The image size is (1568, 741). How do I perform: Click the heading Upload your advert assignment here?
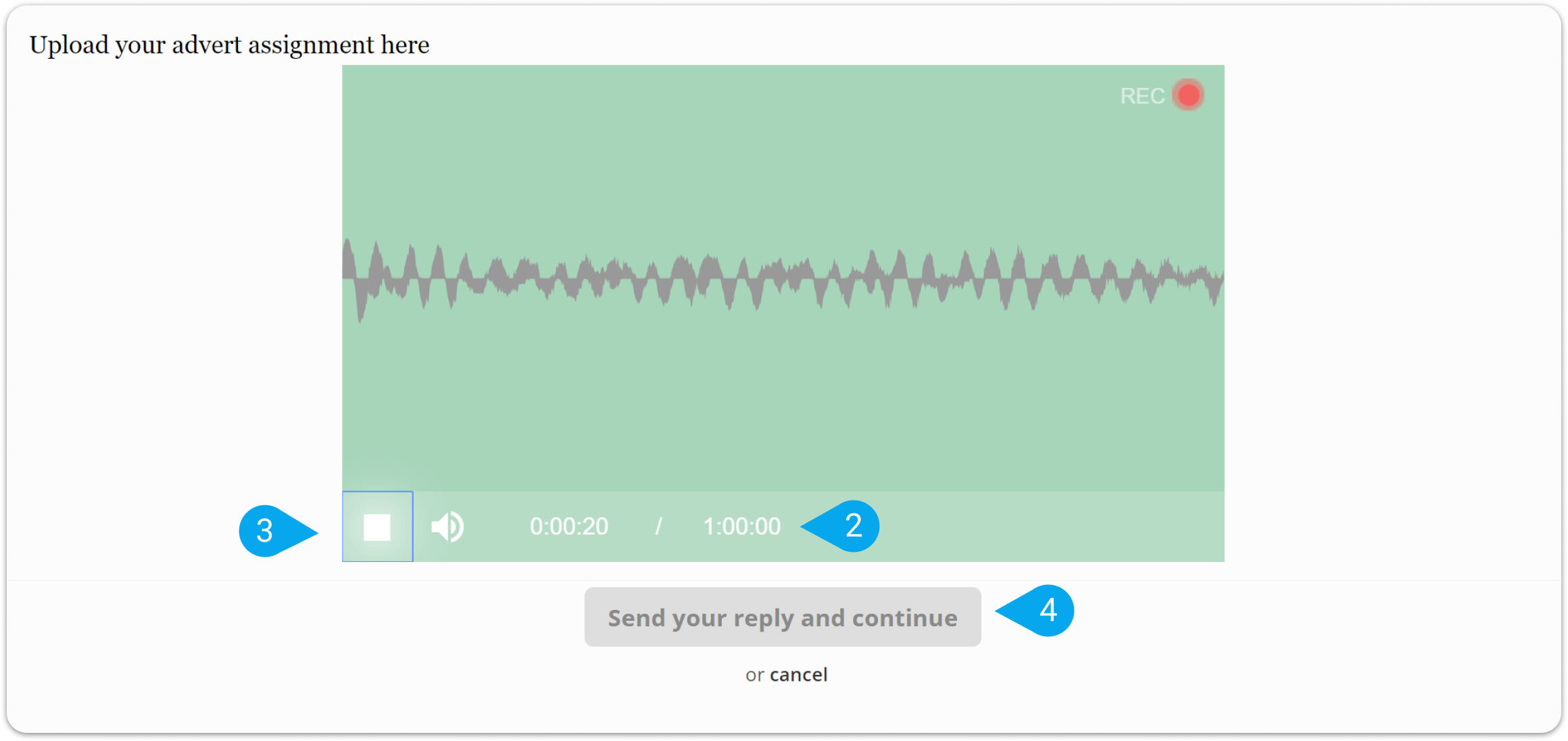(229, 45)
